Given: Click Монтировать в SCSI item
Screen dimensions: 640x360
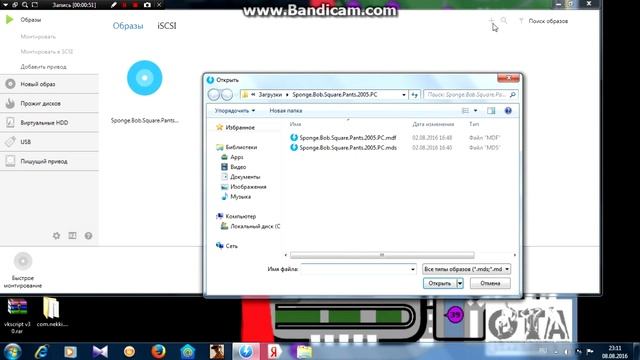Looking at the screenshot, I should point(47,52).
